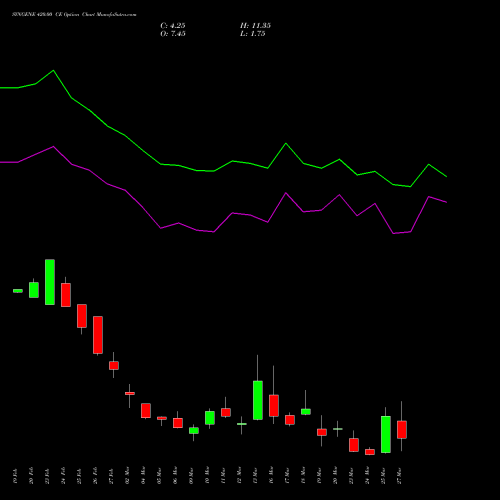Click the tall green candlestick for 13 Mar
Viewport: 500px width, 500px height.
pos(258,400)
